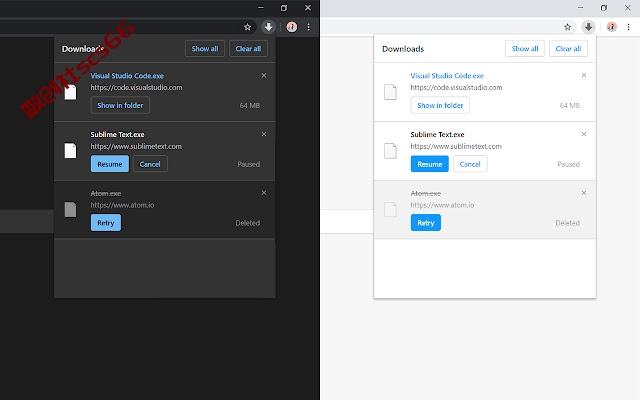
Task: Click Show all in light Downloads panel
Action: pyautogui.click(x=525, y=49)
